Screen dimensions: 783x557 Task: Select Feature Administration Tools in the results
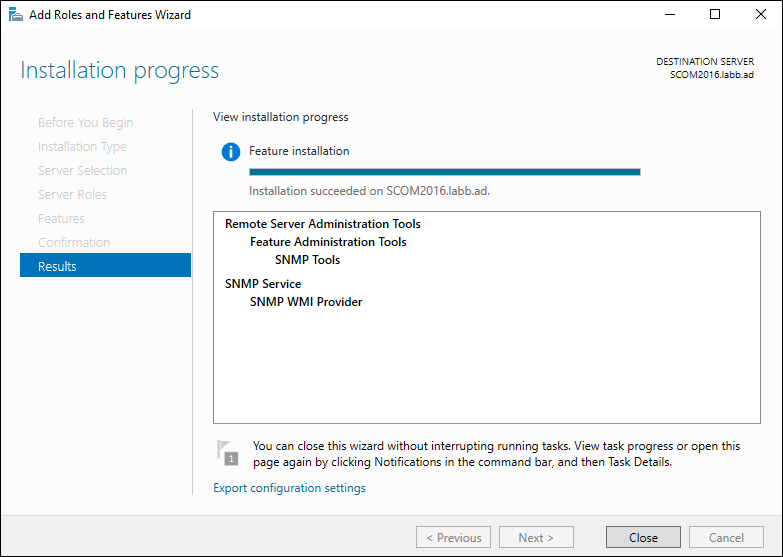[328, 242]
